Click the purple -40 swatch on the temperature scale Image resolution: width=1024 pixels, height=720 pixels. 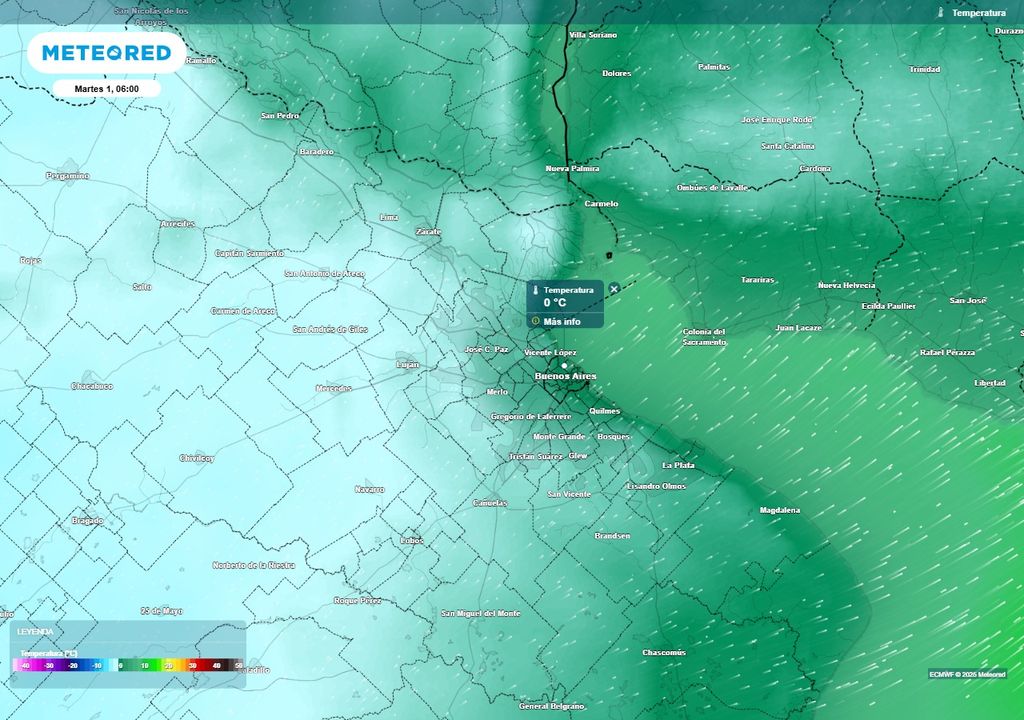(x=24, y=665)
